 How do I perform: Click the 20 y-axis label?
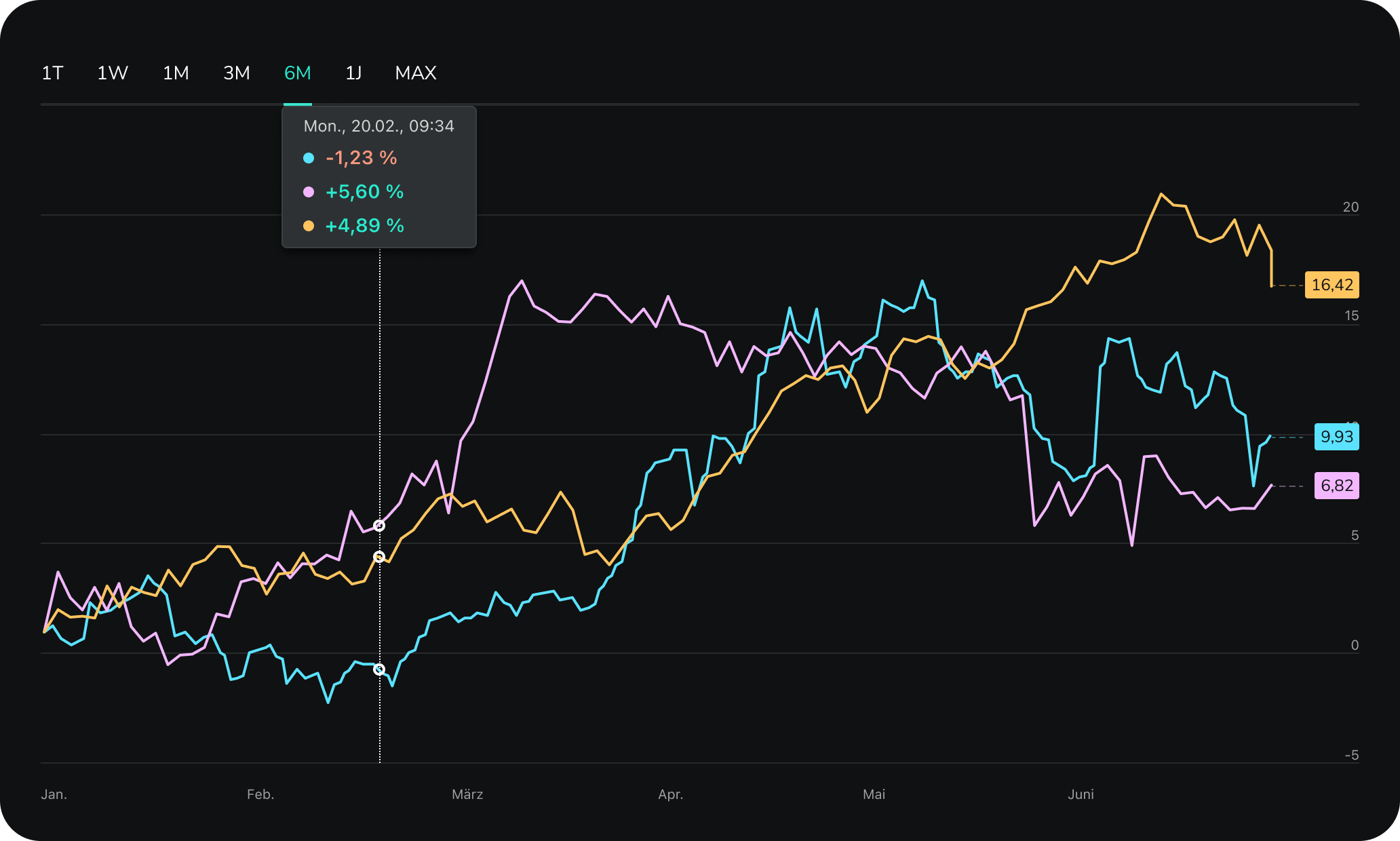pyautogui.click(x=1351, y=207)
